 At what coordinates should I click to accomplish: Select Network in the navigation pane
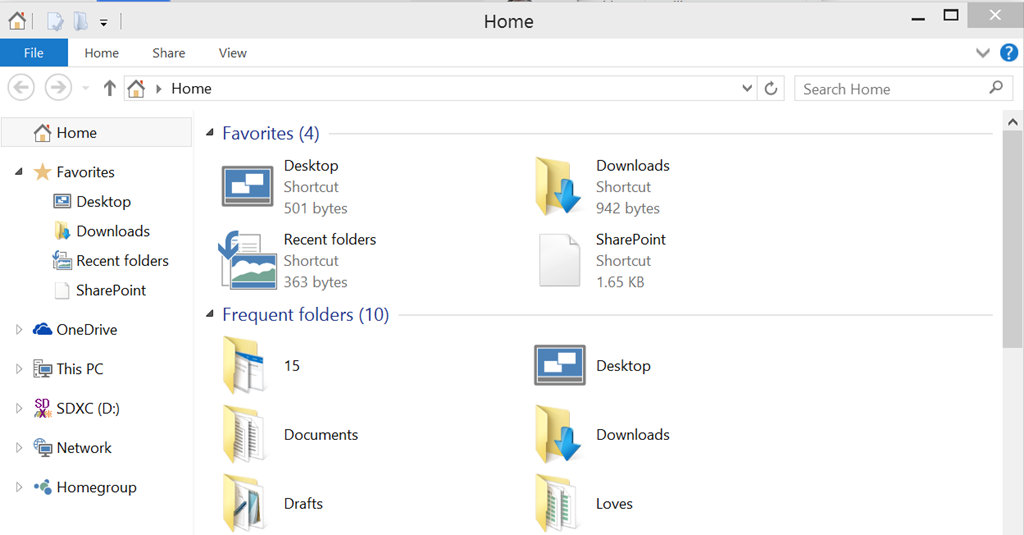click(84, 448)
